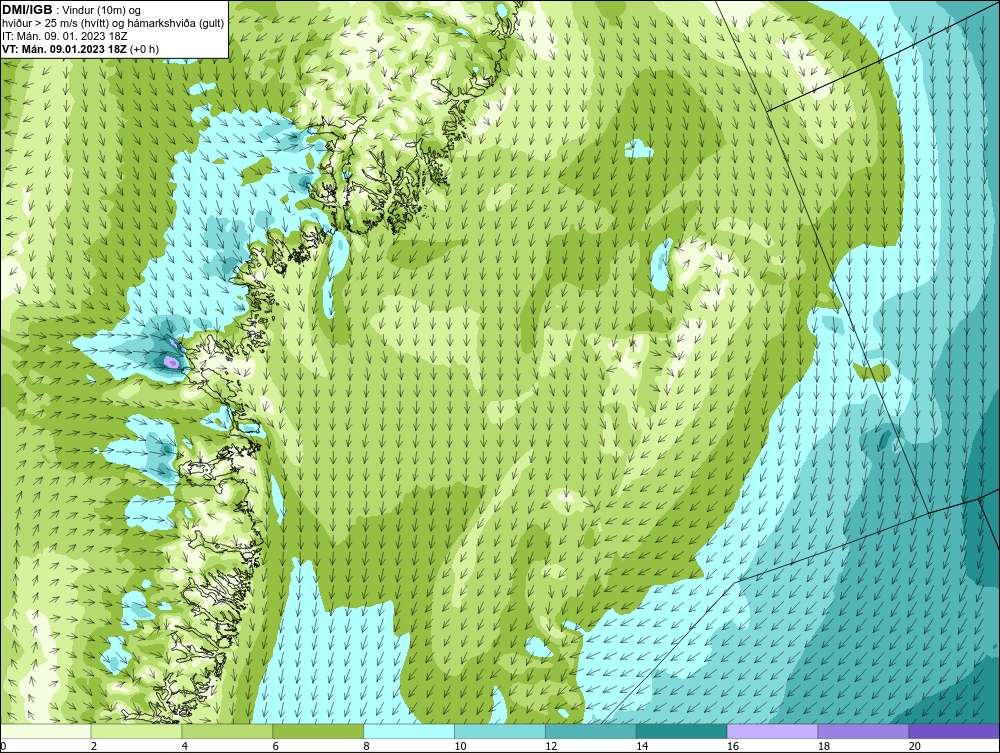
Task: Click the IT: Mán. 09. 01. 2023 18Z line
Action: click(65, 36)
